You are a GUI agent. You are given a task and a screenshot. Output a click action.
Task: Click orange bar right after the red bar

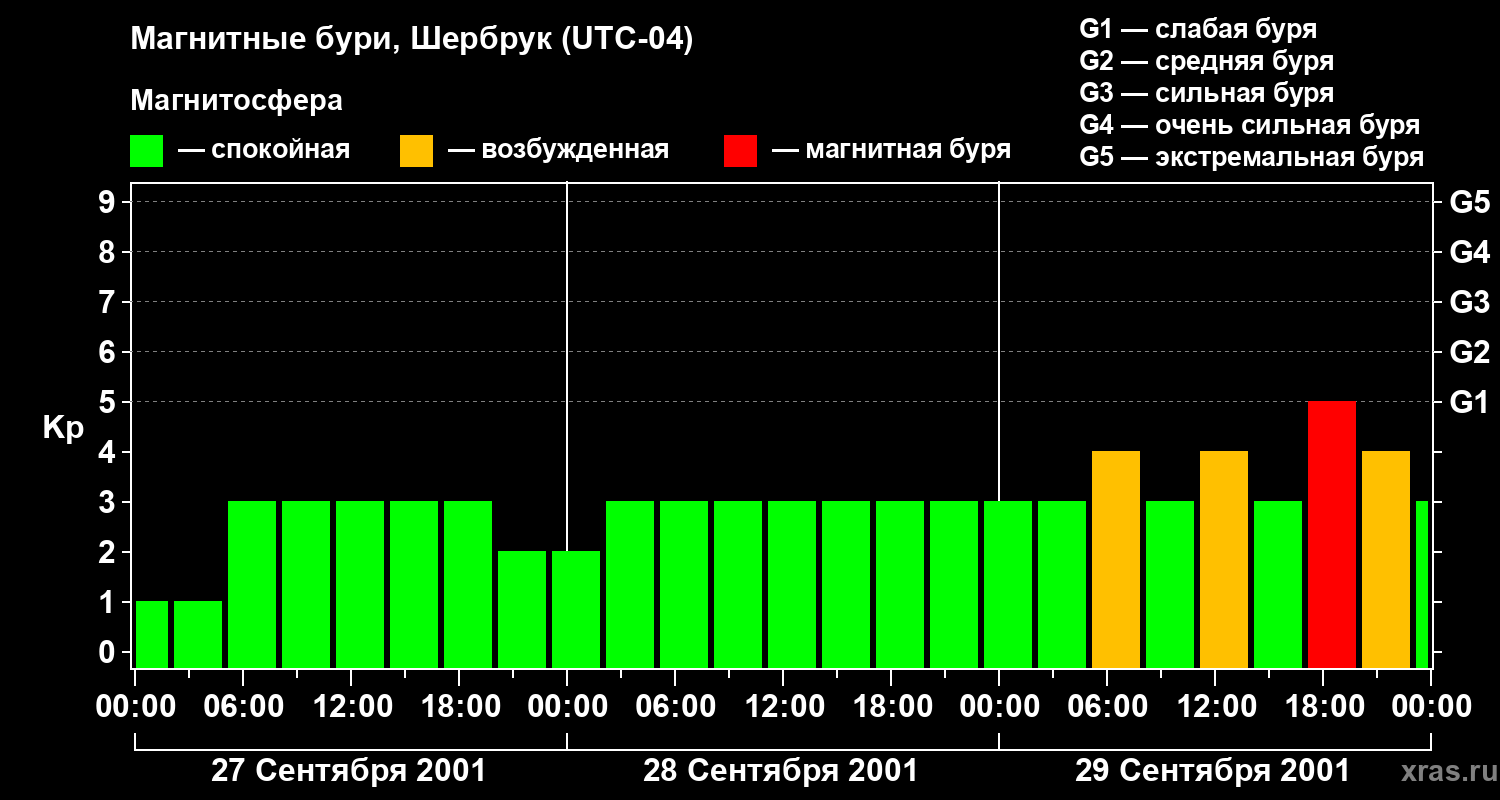pyautogui.click(x=1386, y=560)
